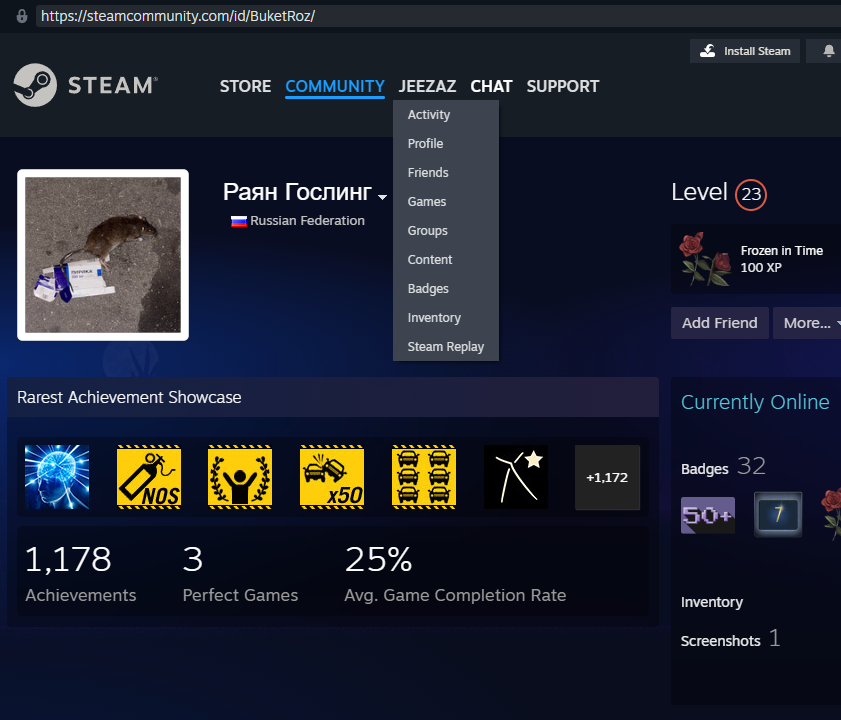Viewport: 841px width, 720px height.
Task: Click the Steam logo icon
Action: tap(35, 85)
